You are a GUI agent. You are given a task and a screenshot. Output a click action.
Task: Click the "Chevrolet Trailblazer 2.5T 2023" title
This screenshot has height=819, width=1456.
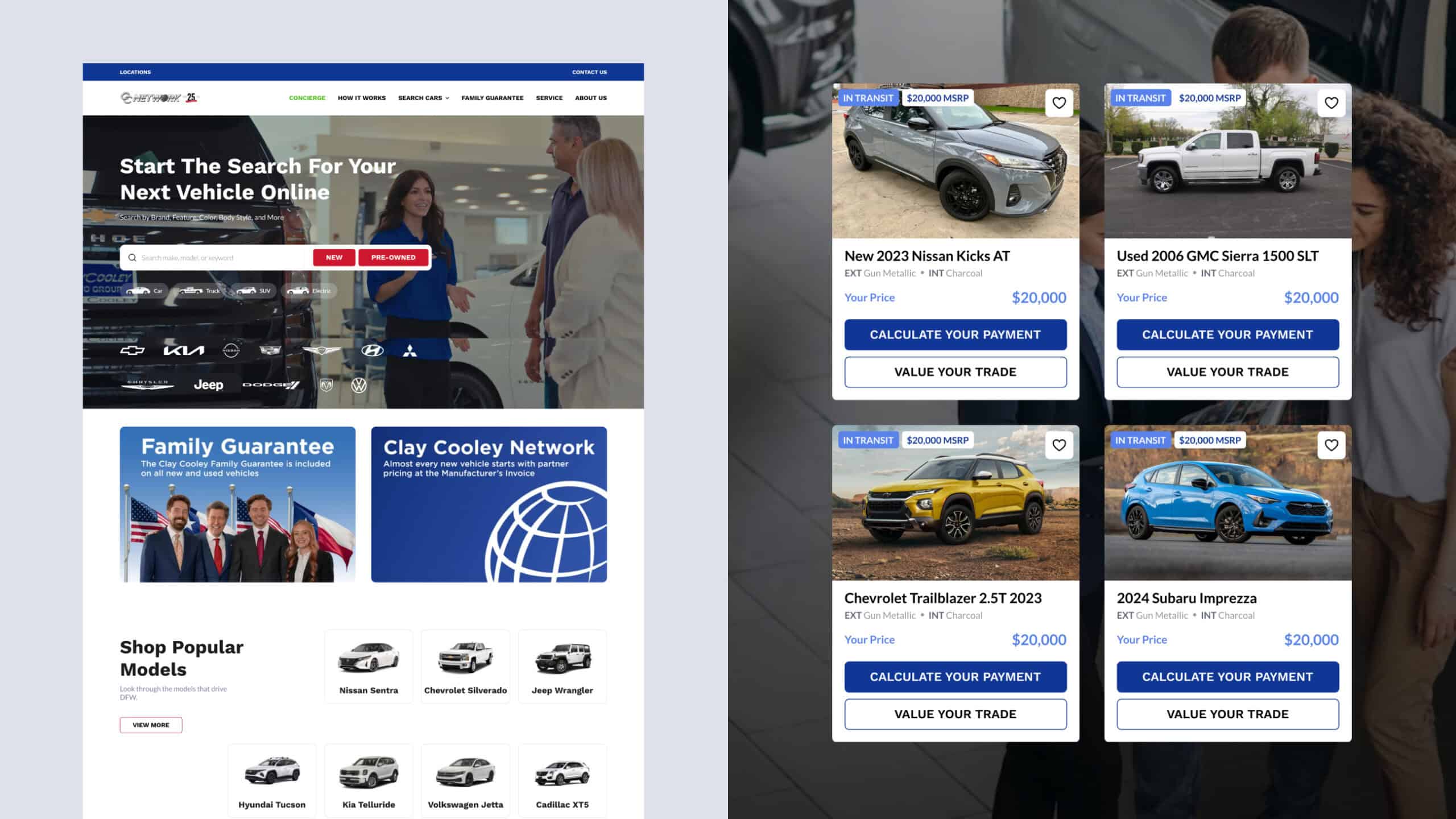(x=943, y=598)
